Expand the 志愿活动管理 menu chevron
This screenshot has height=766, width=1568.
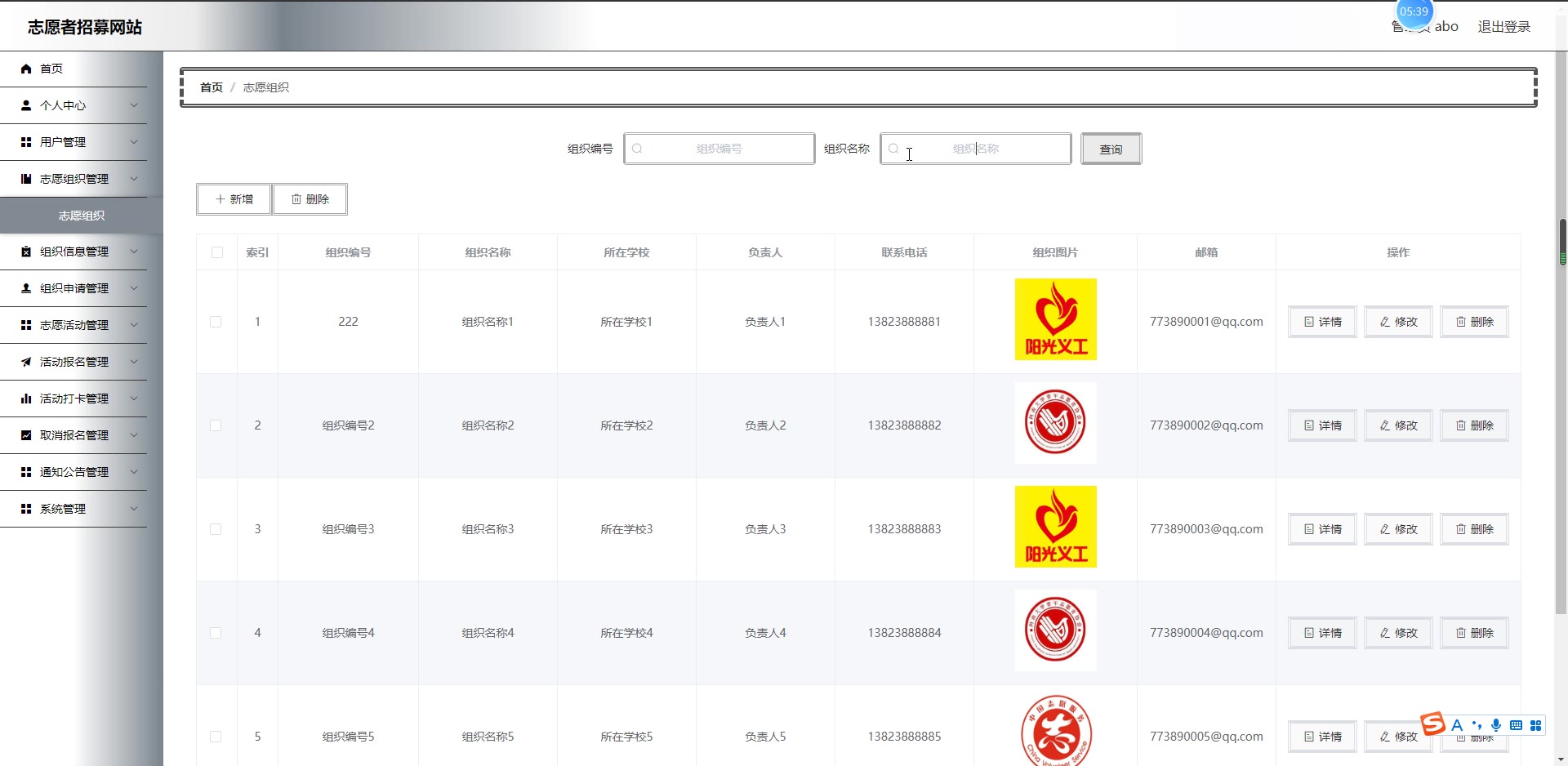tap(134, 325)
